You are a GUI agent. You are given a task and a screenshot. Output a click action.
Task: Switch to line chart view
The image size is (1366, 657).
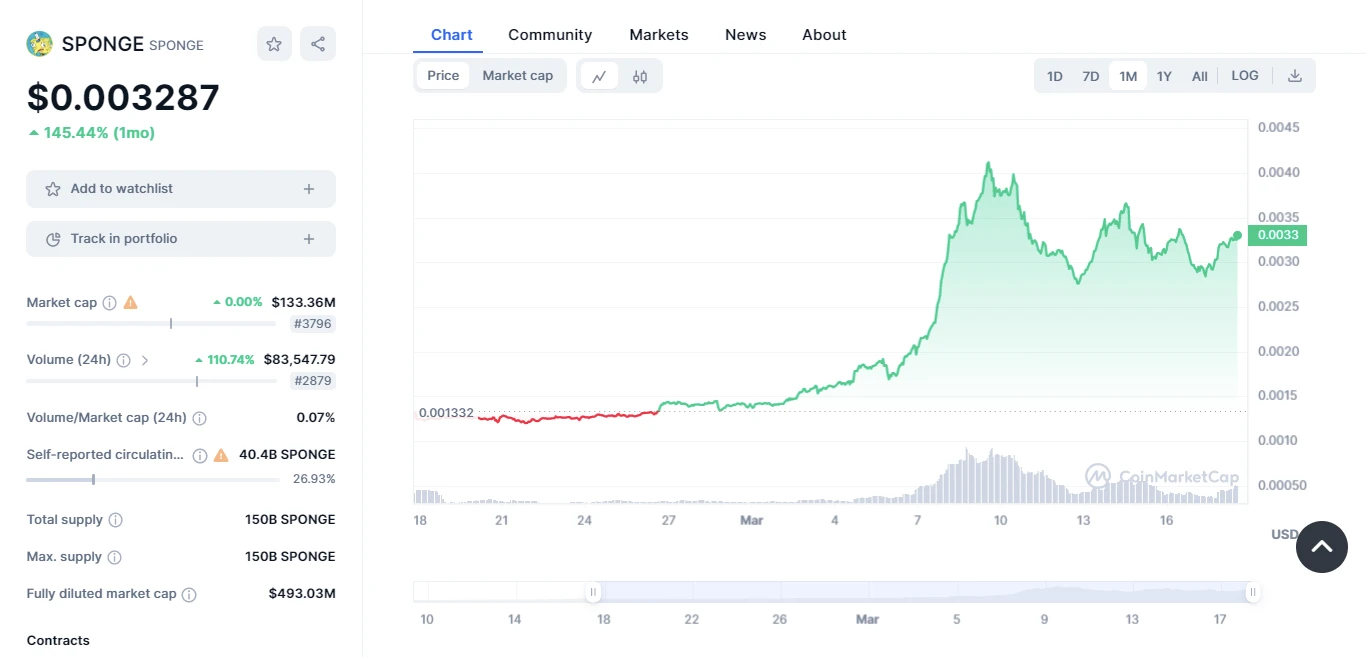[599, 76]
